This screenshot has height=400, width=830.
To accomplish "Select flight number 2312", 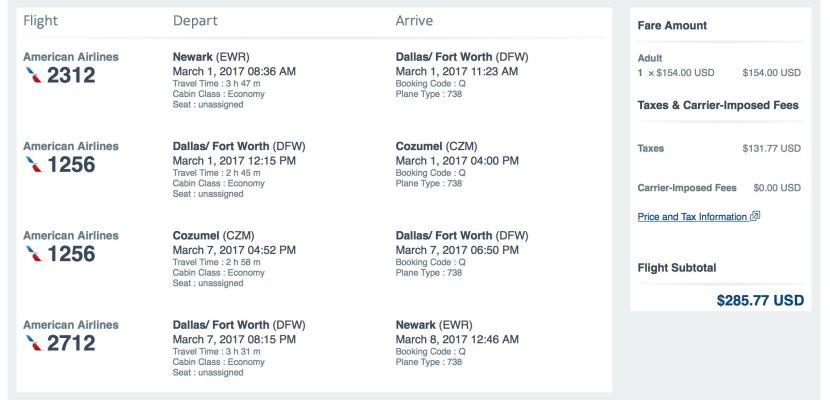I will click(x=71, y=75).
